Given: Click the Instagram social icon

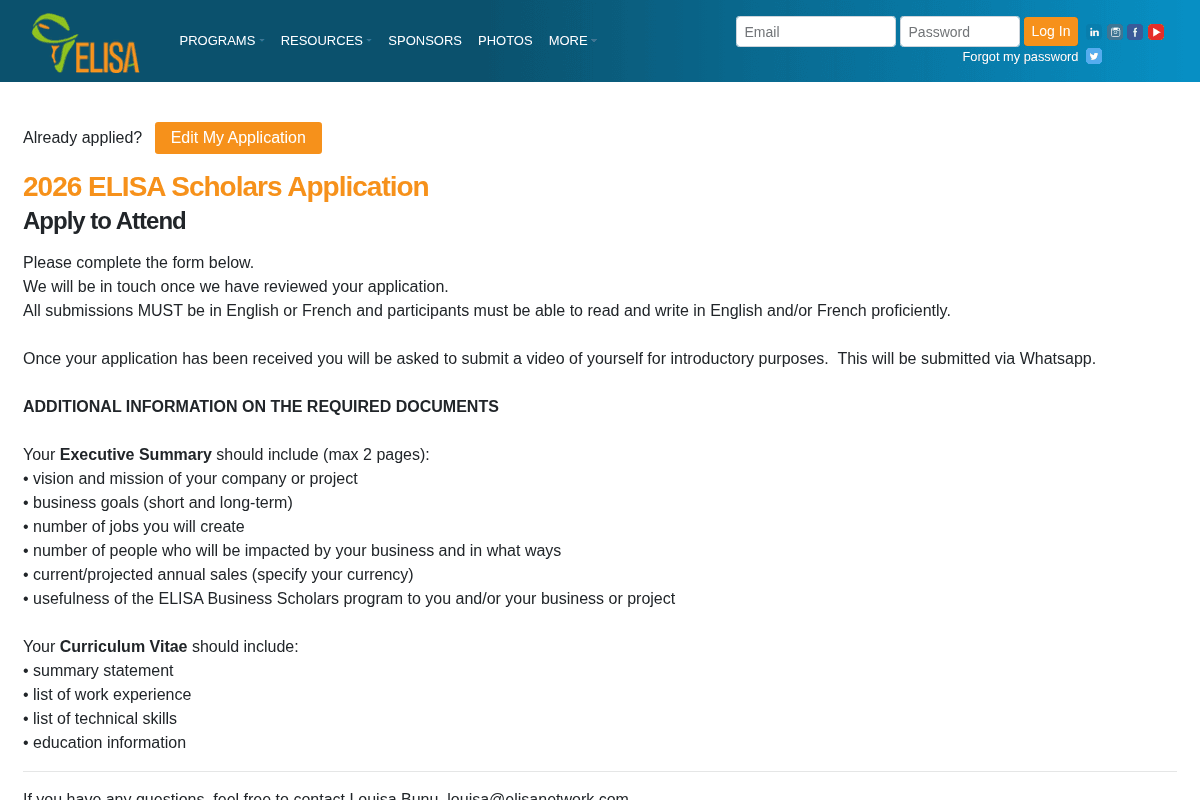Looking at the screenshot, I should coord(1114,31).
